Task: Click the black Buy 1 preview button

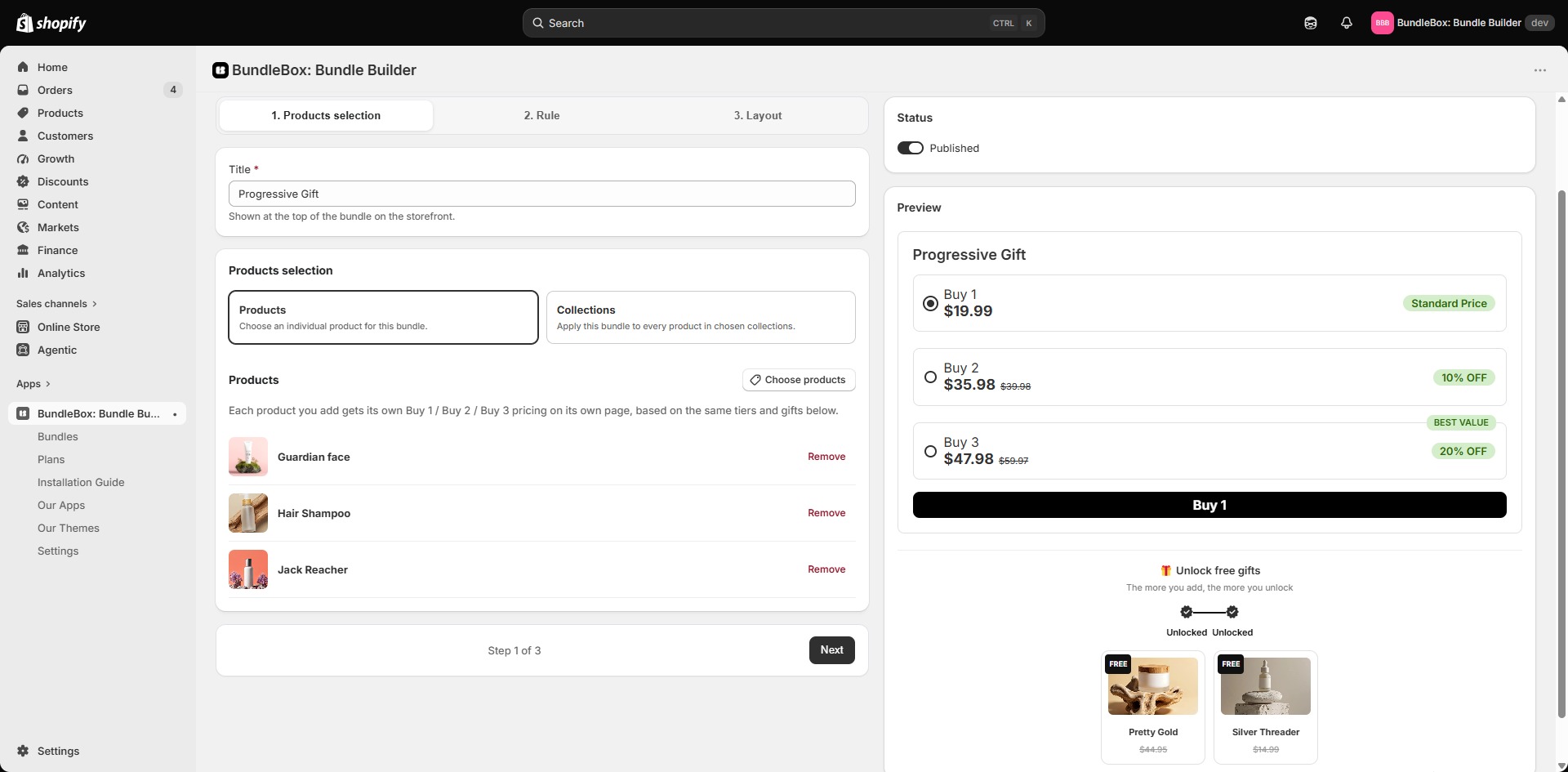Action: coord(1209,505)
